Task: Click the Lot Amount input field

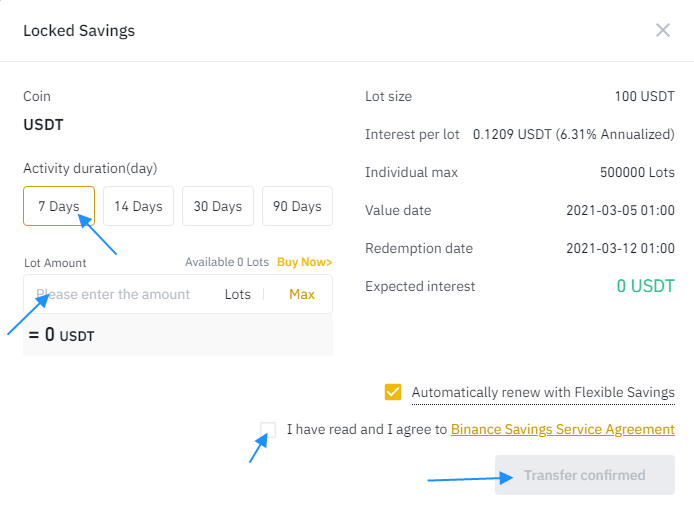Action: pyautogui.click(x=120, y=295)
